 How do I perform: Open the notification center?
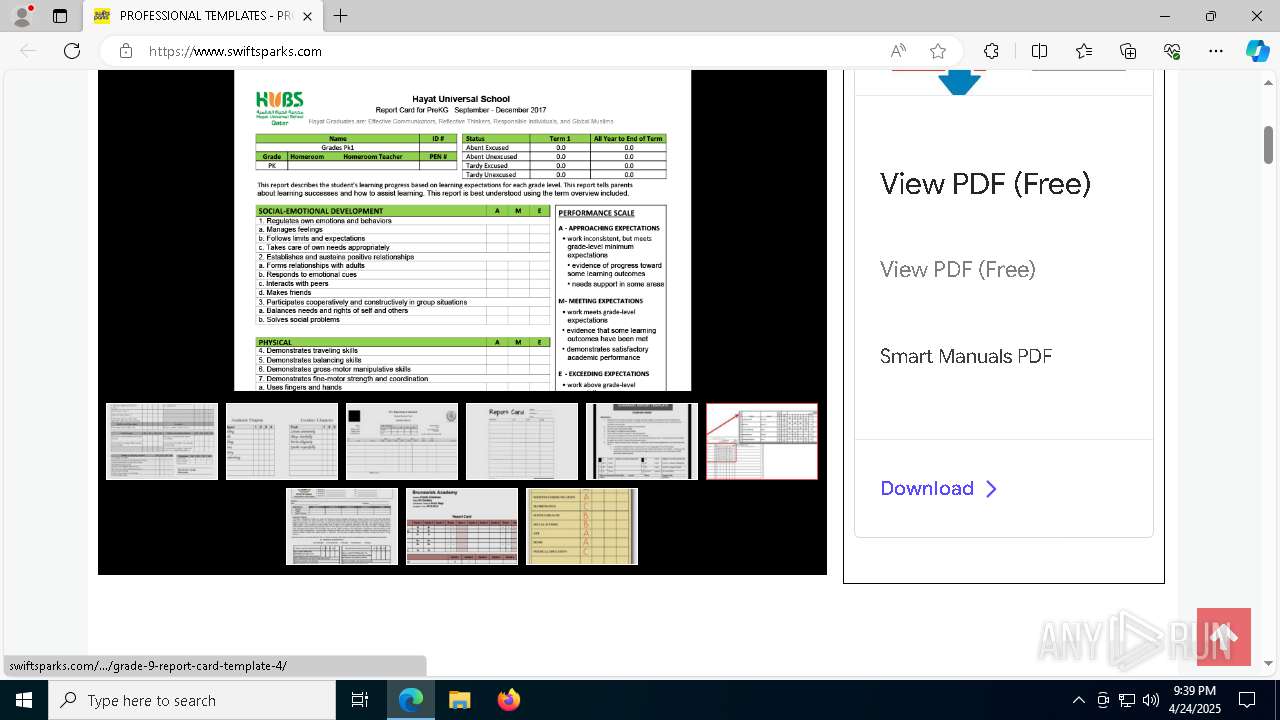tap(1247, 700)
